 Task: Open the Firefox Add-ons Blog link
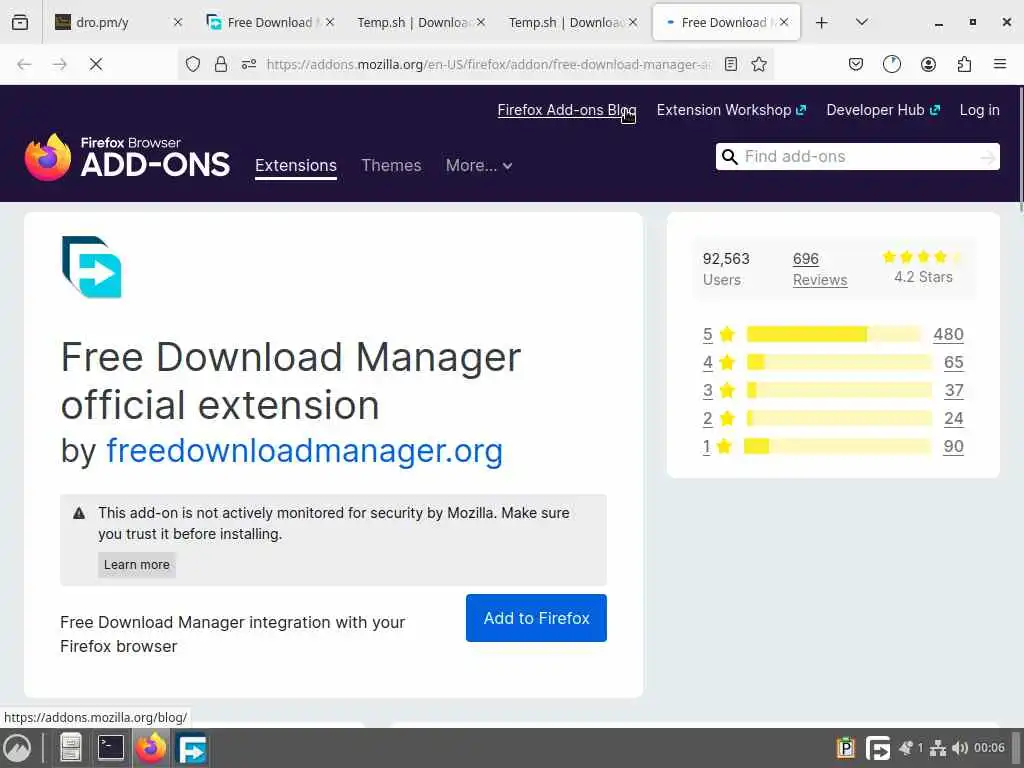567,110
